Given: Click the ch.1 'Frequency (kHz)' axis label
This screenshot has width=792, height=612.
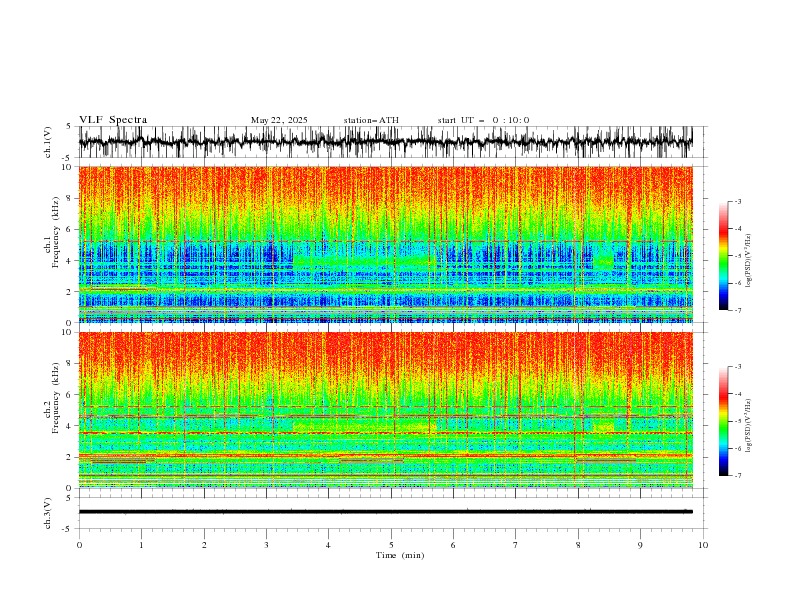Looking at the screenshot, I should pyautogui.click(x=56, y=233).
